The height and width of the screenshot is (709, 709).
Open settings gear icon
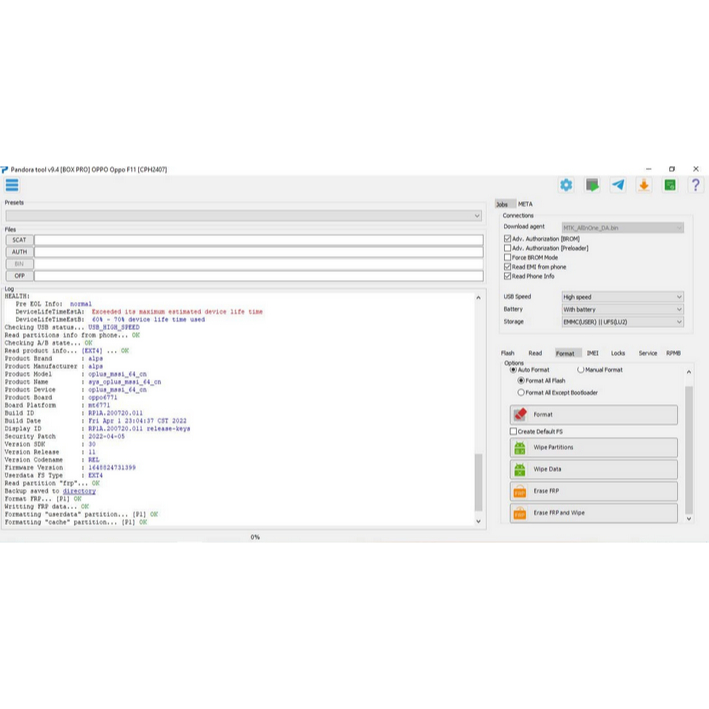(566, 185)
